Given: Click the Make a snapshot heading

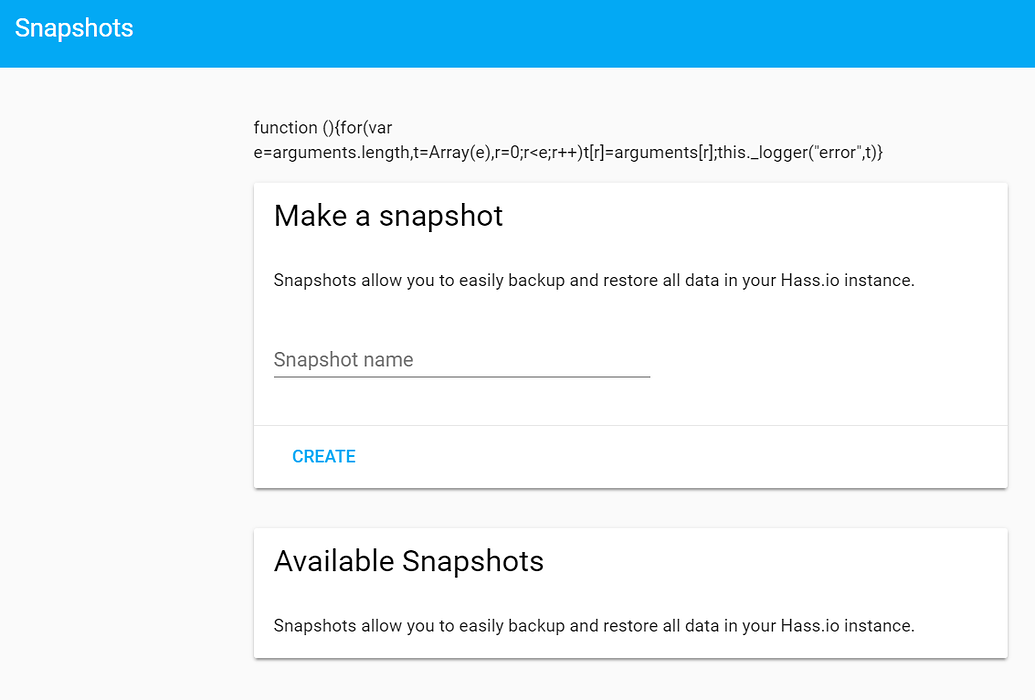Looking at the screenshot, I should pos(388,216).
